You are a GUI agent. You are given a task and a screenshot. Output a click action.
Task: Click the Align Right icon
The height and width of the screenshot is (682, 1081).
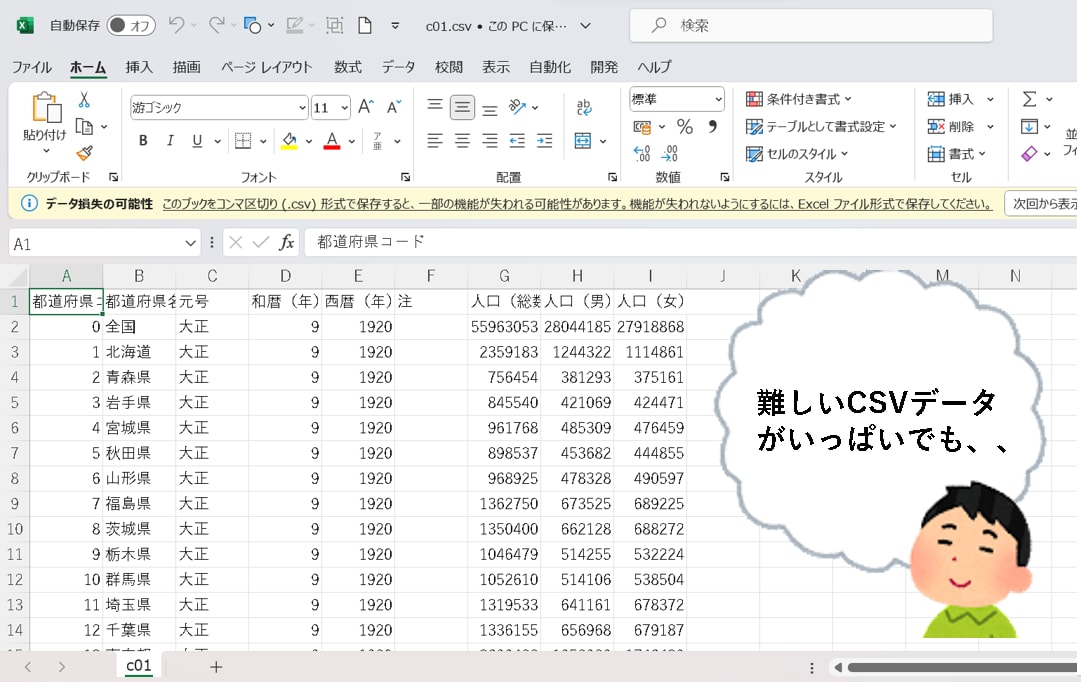point(489,141)
